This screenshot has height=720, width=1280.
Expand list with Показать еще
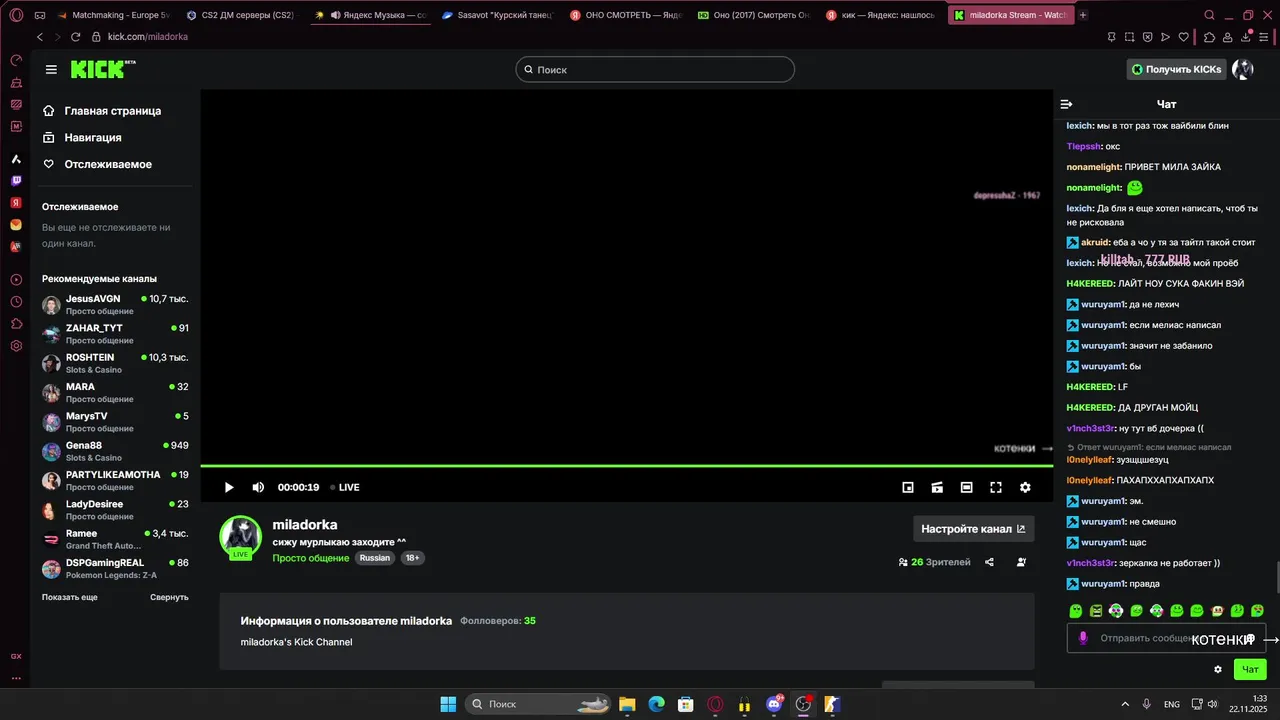click(x=70, y=597)
